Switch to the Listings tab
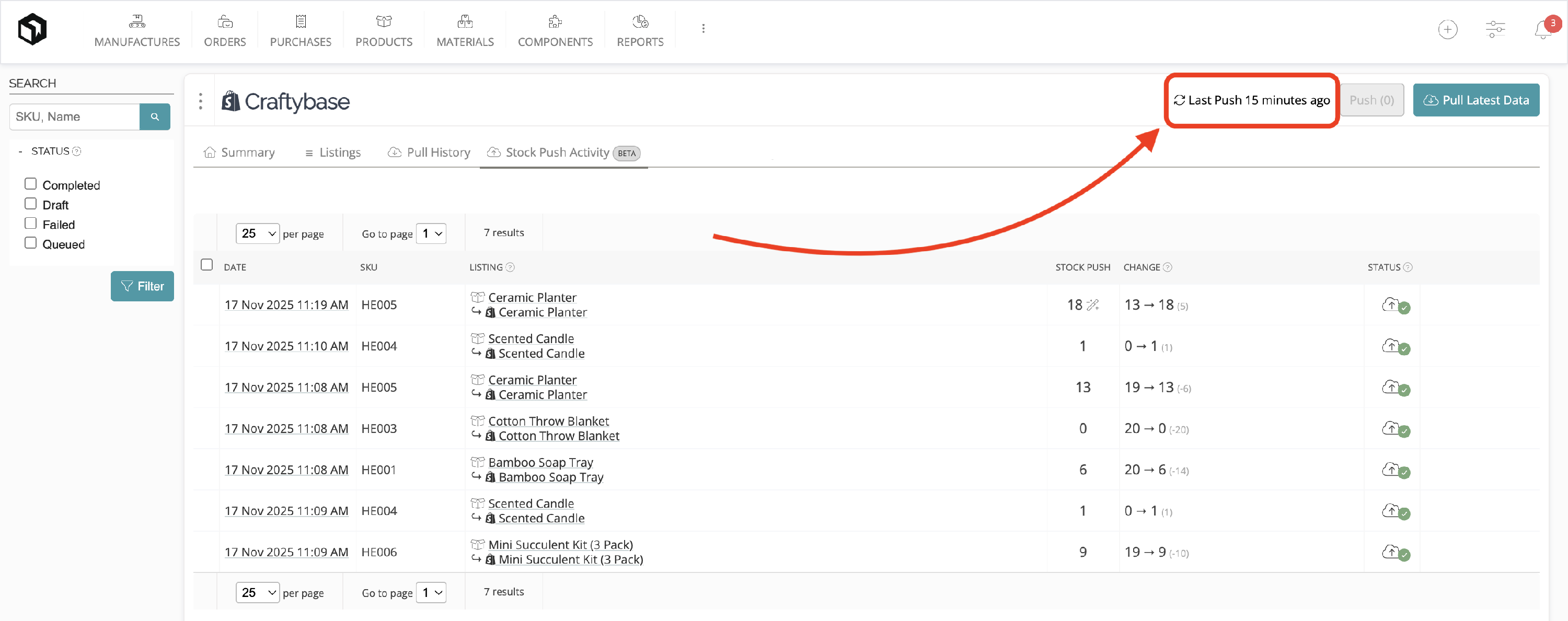The height and width of the screenshot is (621, 1568). click(333, 153)
